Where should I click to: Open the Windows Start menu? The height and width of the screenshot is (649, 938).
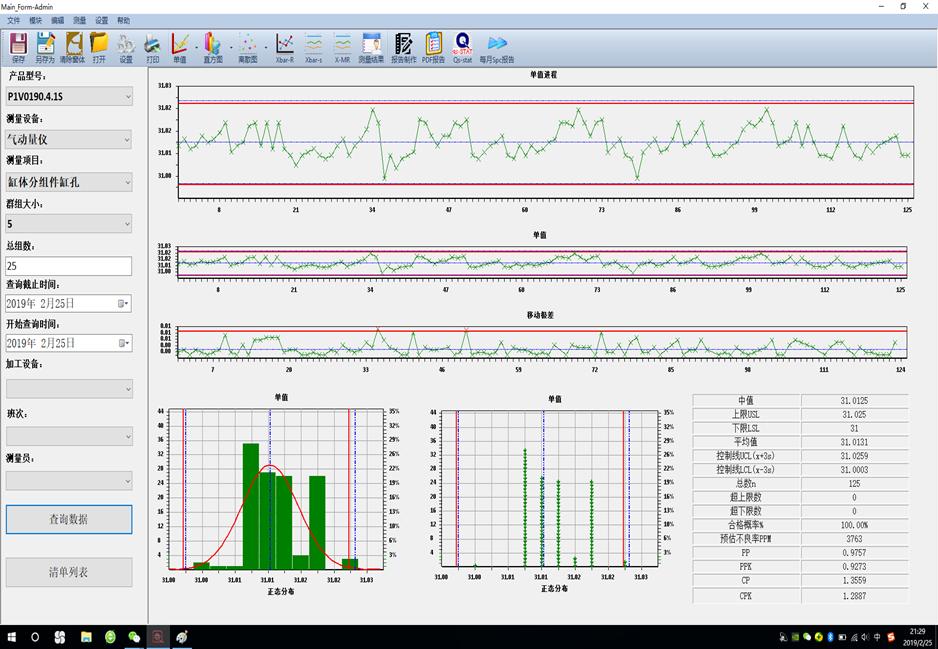pyautogui.click(x=11, y=637)
